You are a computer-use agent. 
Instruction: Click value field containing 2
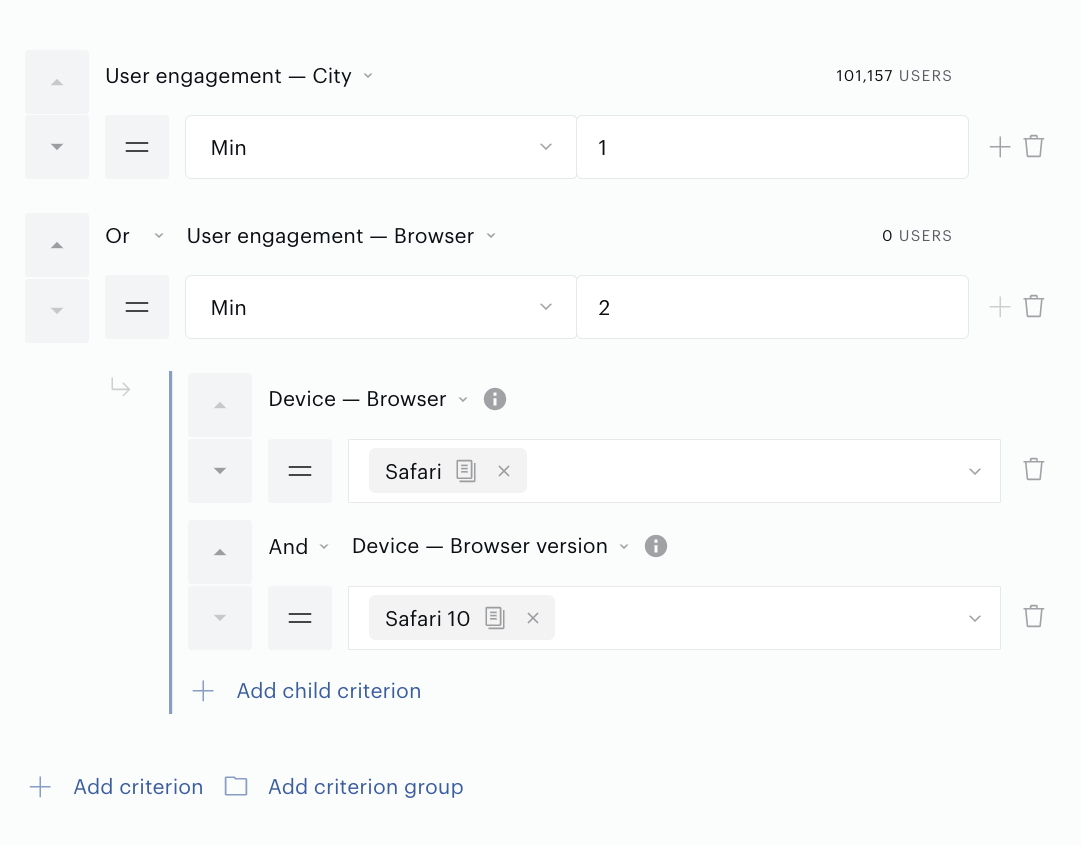pos(772,307)
